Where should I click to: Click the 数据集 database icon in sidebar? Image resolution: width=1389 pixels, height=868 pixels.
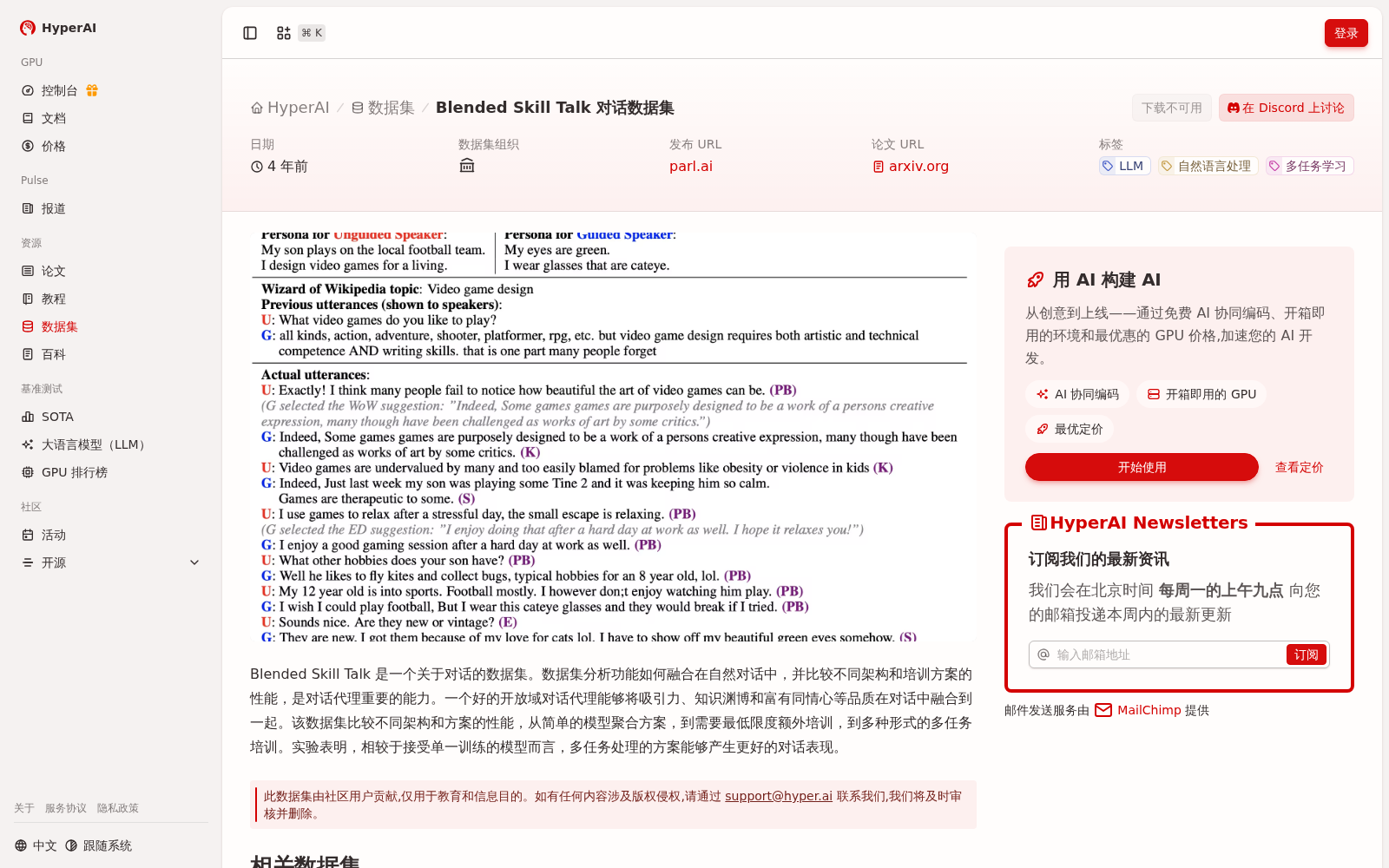(x=28, y=326)
